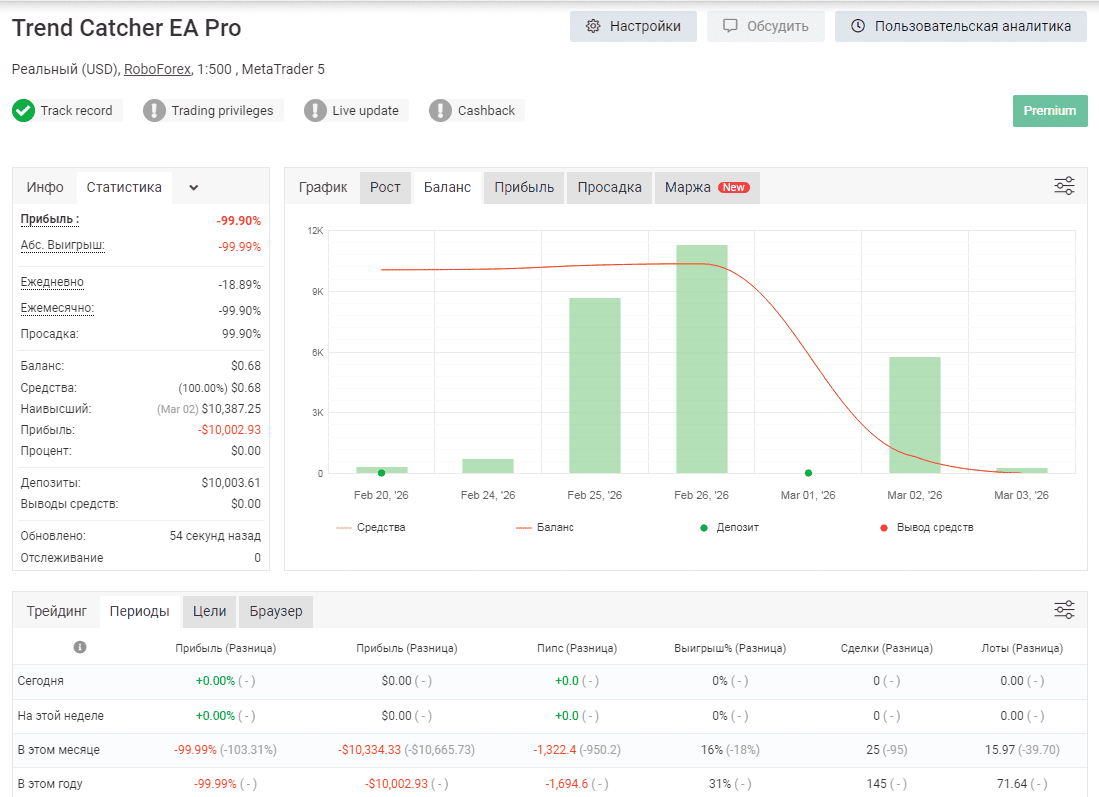Click the Ежемесячно: statistic label
Screen dimensions: 1099x797
click(x=57, y=308)
